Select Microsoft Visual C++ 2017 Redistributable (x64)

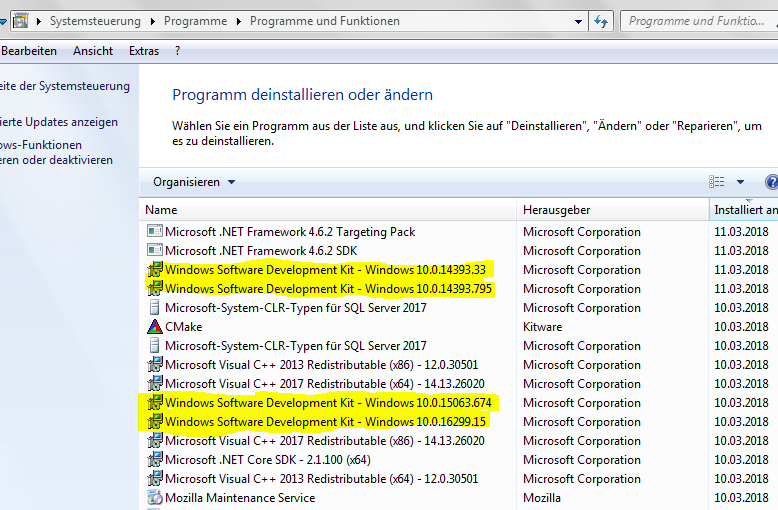[324, 383]
